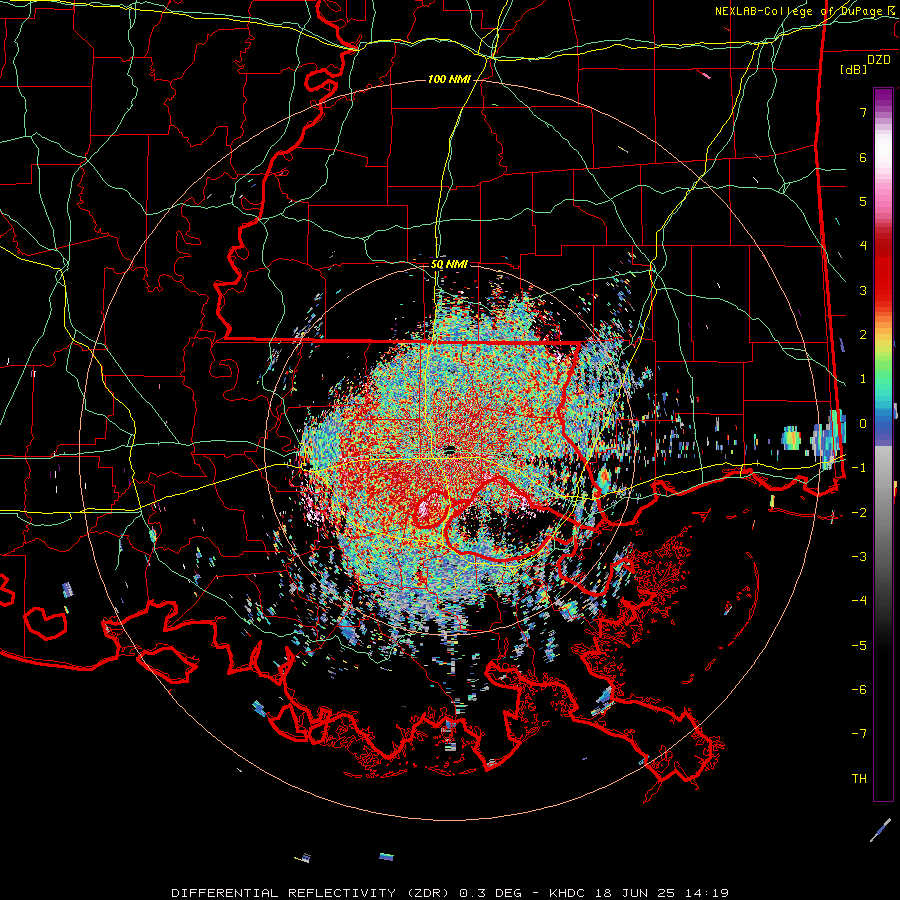Click the 50 NMI range ring label

tap(449, 264)
